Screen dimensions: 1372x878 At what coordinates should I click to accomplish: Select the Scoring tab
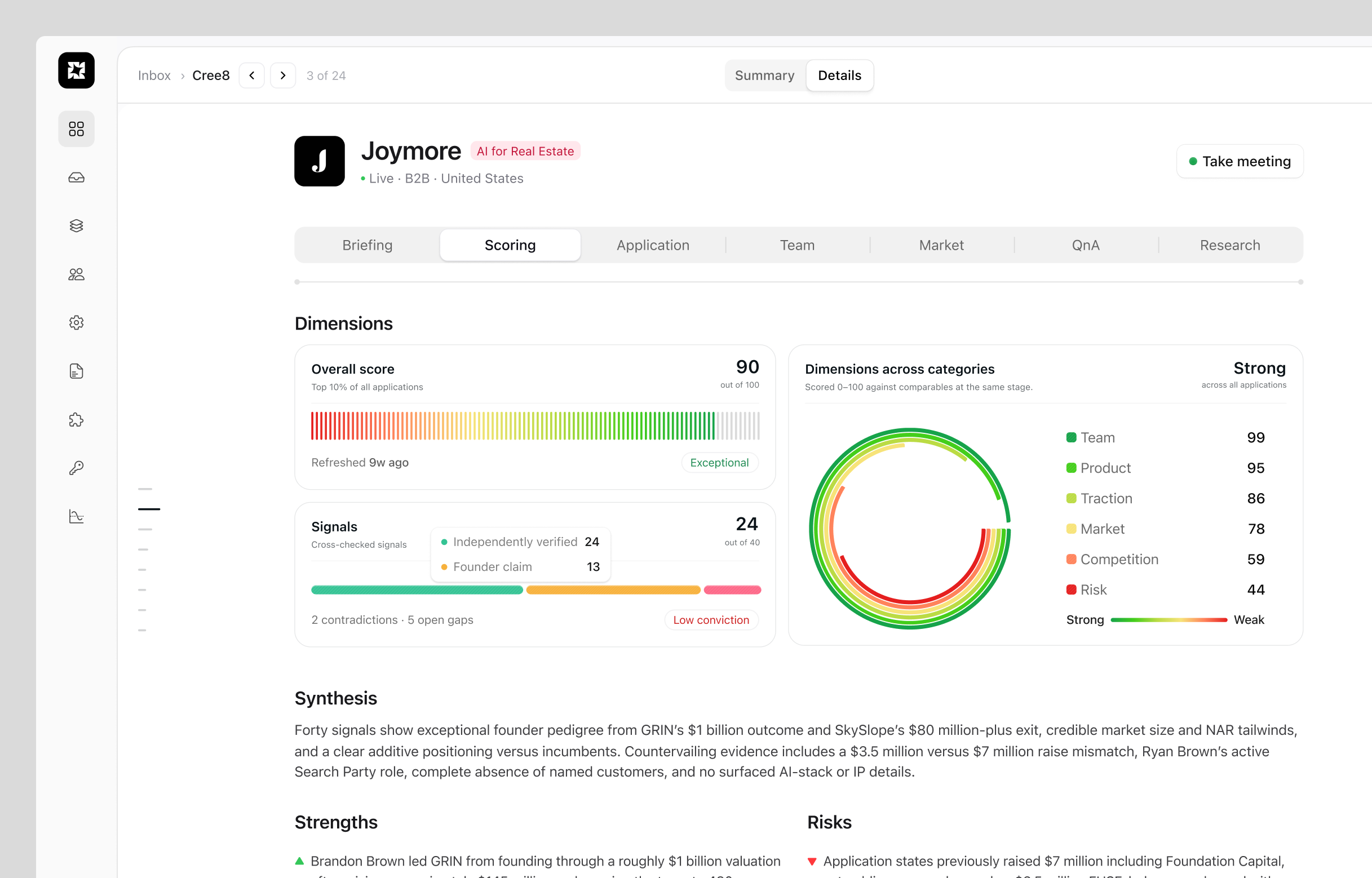pyautogui.click(x=510, y=245)
